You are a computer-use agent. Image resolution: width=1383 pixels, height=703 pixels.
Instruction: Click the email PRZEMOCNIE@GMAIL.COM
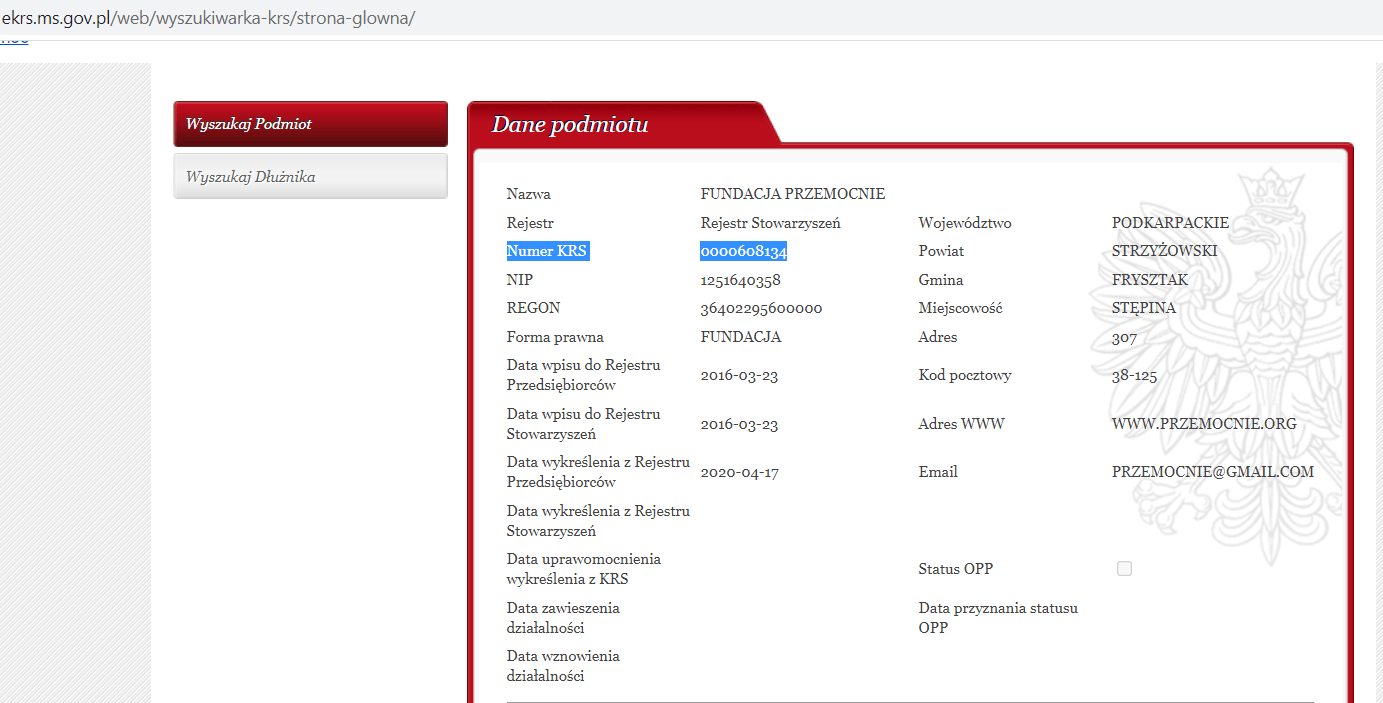pyautogui.click(x=1213, y=472)
